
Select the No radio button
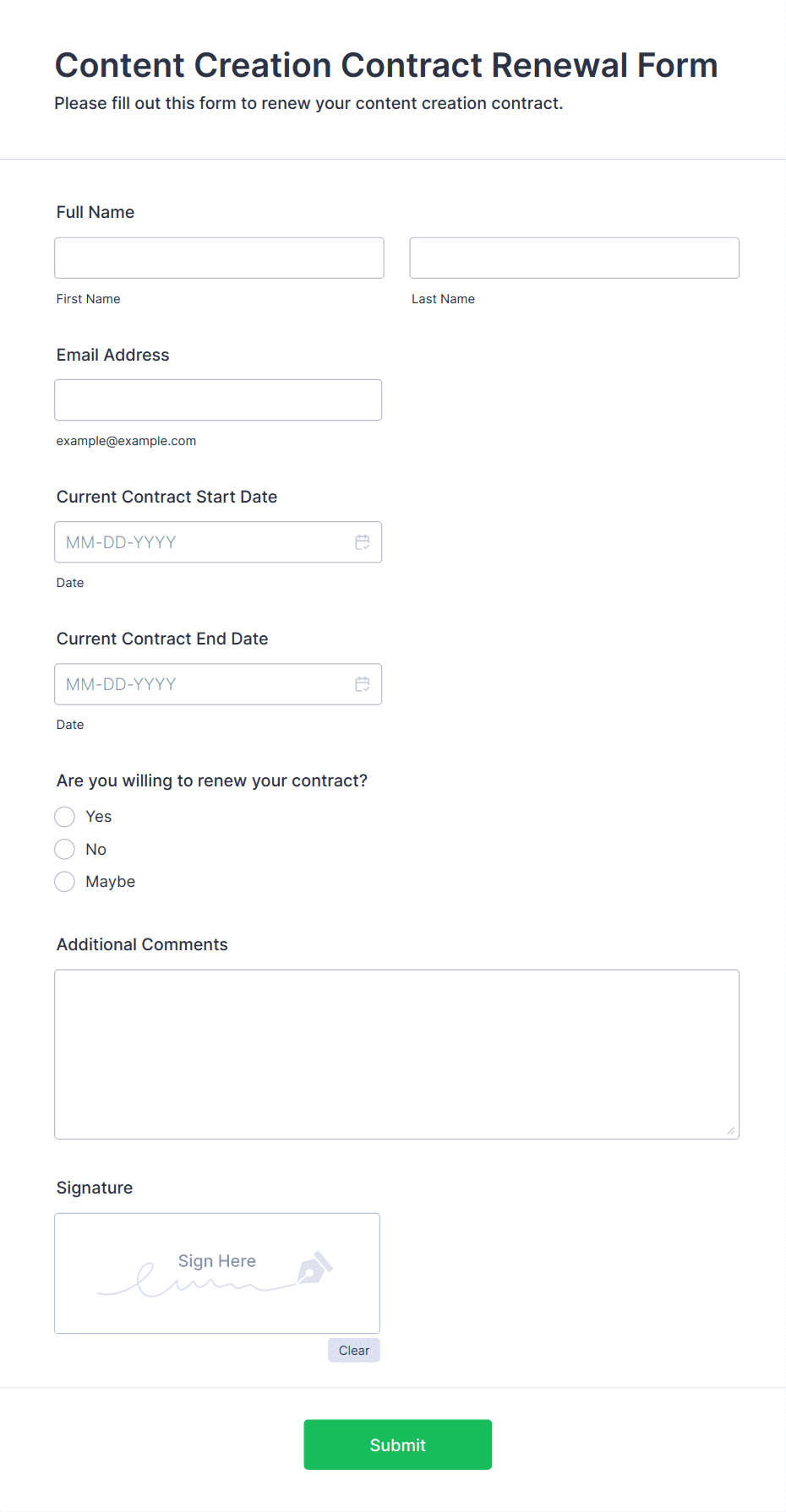click(65, 849)
